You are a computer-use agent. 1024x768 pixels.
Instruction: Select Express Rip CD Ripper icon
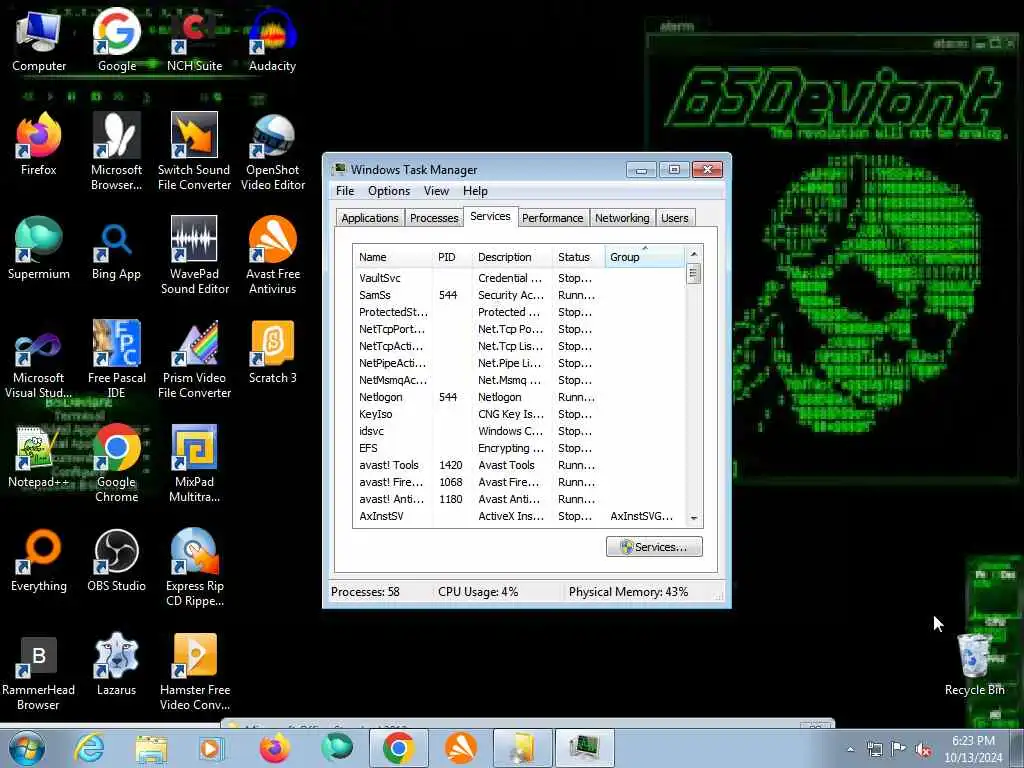[194, 568]
